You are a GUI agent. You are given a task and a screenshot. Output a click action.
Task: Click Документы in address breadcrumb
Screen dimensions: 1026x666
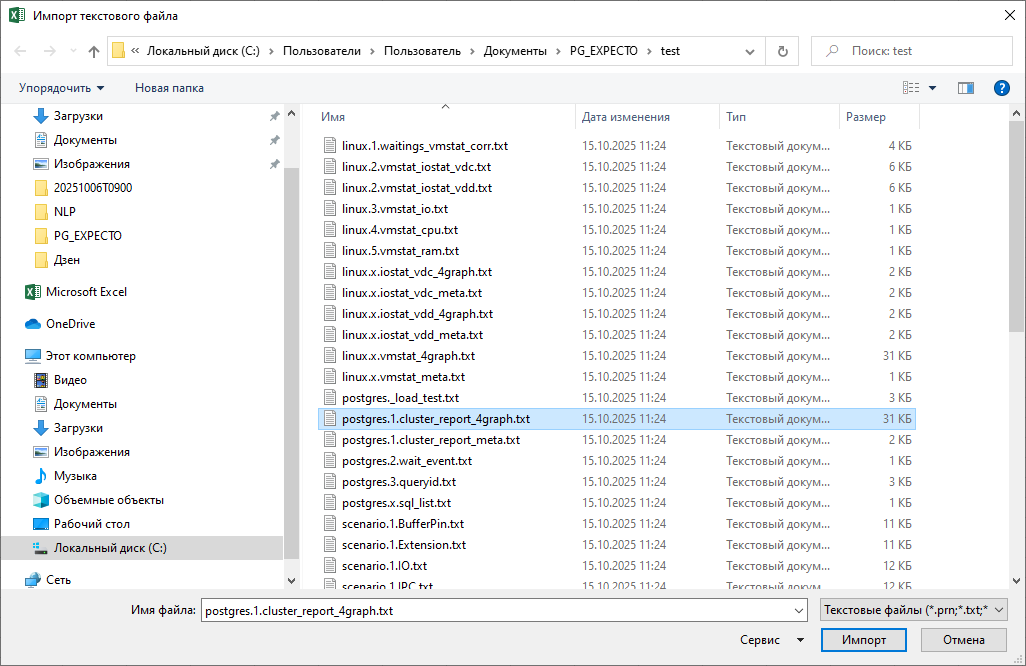click(515, 51)
